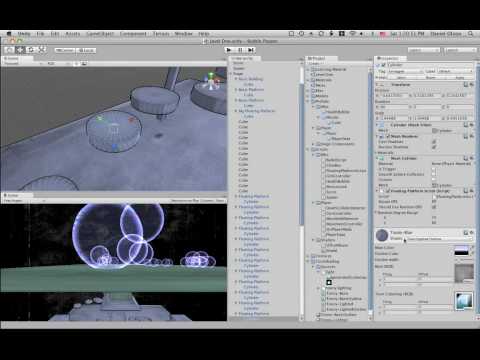Image resolution: width=480 pixels, height=360 pixels.
Task: Toggle Convex checkbox in Mesh Collider
Action: pyautogui.click(x=434, y=180)
